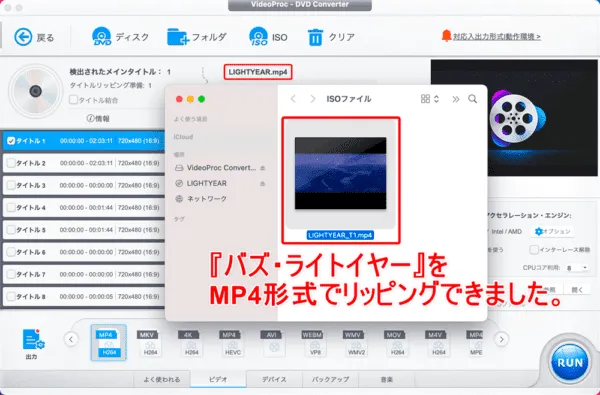
Task: Change Finder icon view mode
Action: (430, 99)
